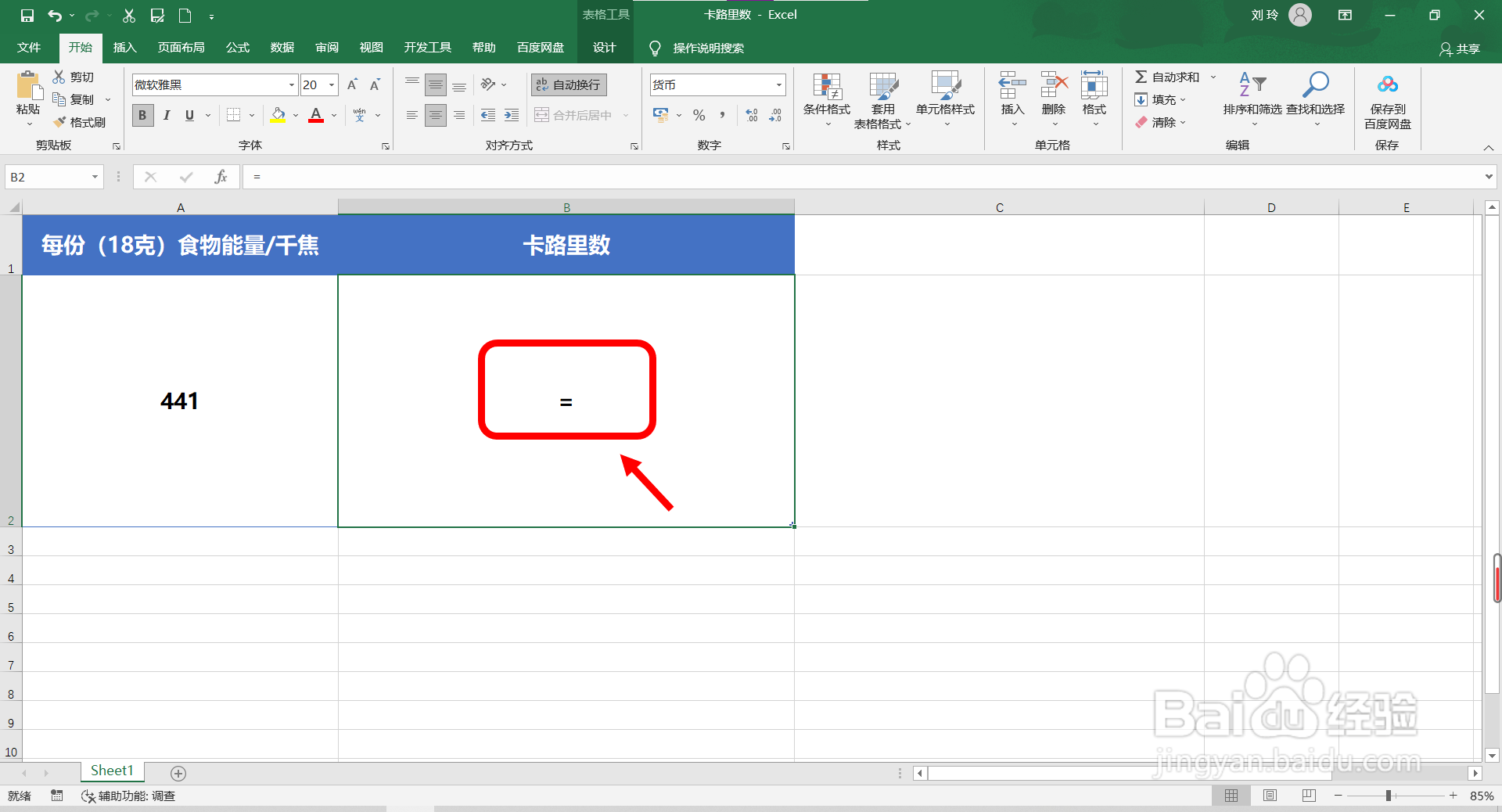Toggle Wrap Text (自动换行)
The height and width of the screenshot is (812, 1502).
(x=569, y=84)
